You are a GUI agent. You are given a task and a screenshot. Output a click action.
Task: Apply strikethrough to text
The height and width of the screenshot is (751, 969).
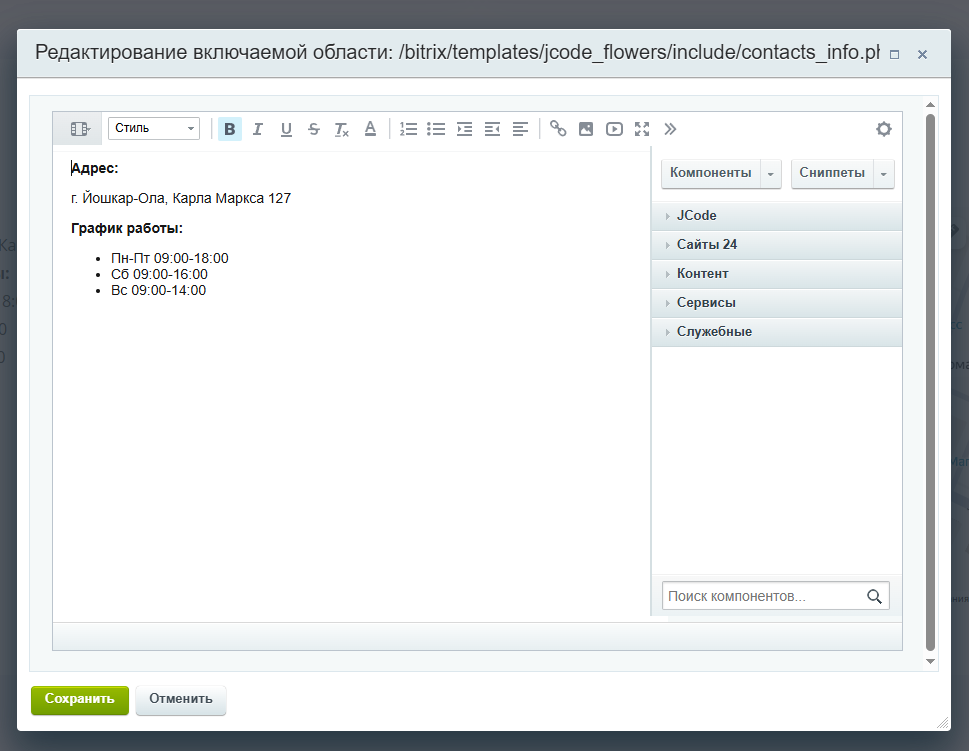click(x=314, y=129)
